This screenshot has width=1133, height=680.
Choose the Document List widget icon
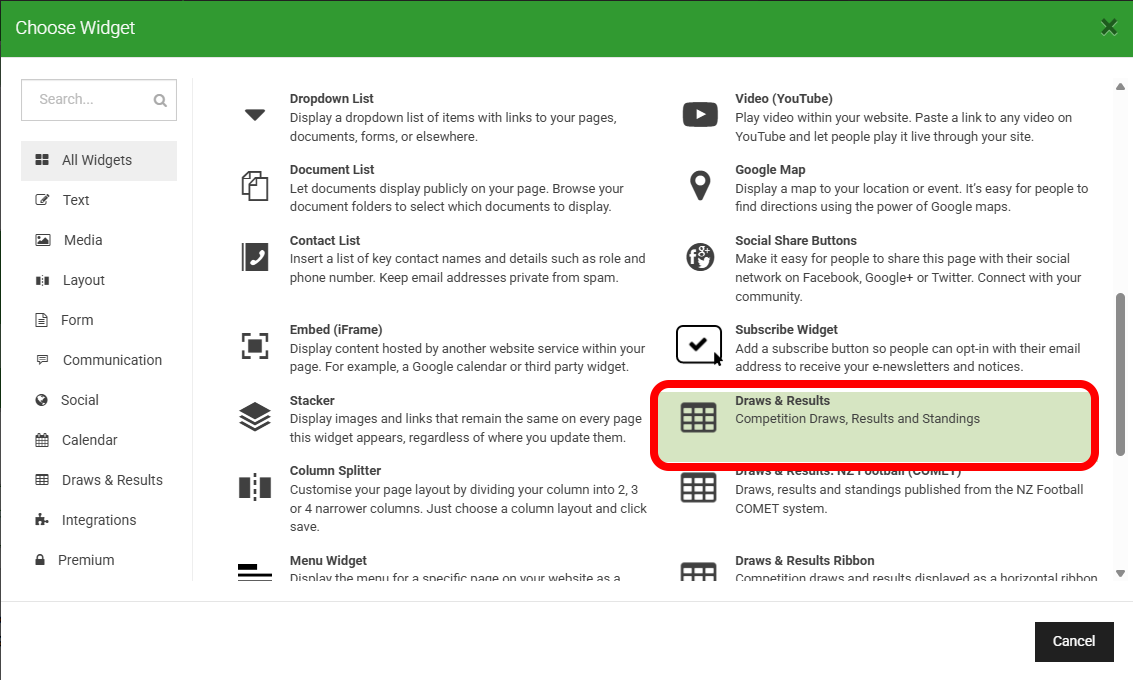[x=255, y=186]
